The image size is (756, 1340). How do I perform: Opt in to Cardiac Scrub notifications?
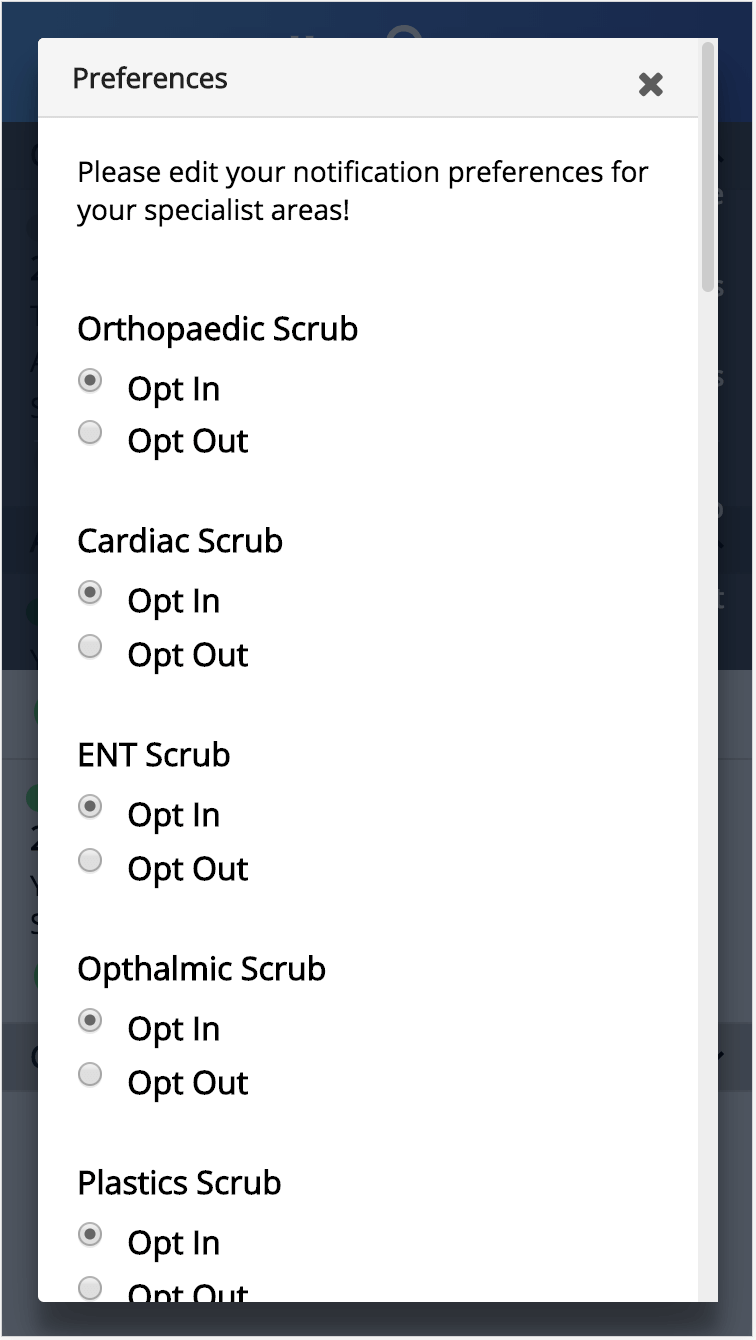[x=89, y=593]
